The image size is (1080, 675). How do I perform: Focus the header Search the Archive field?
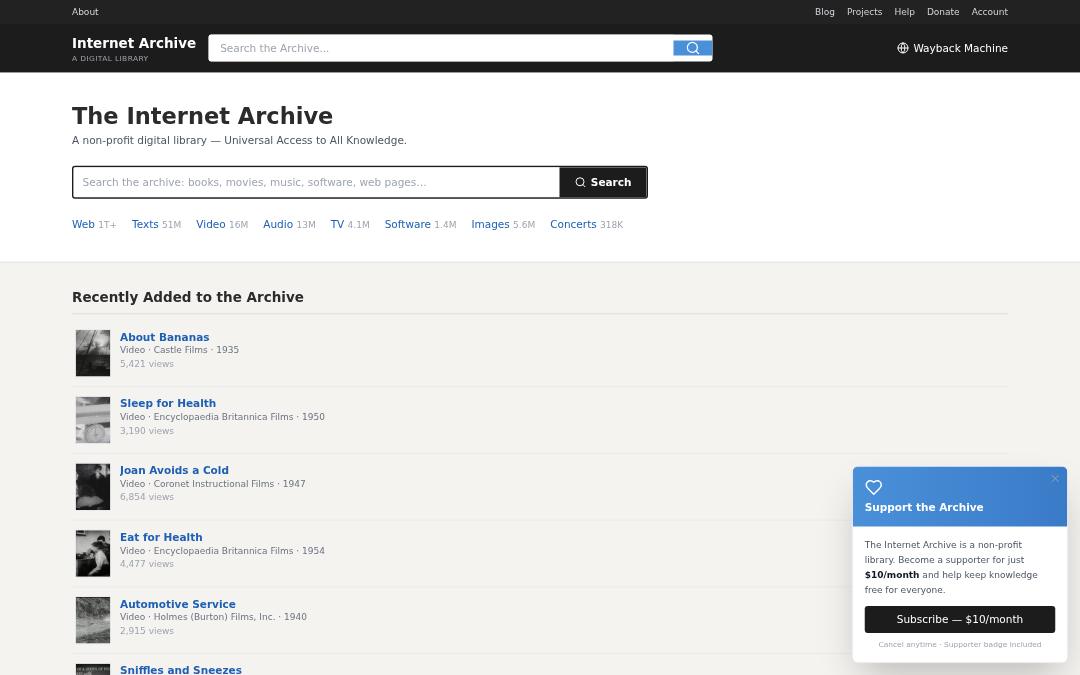(441, 48)
